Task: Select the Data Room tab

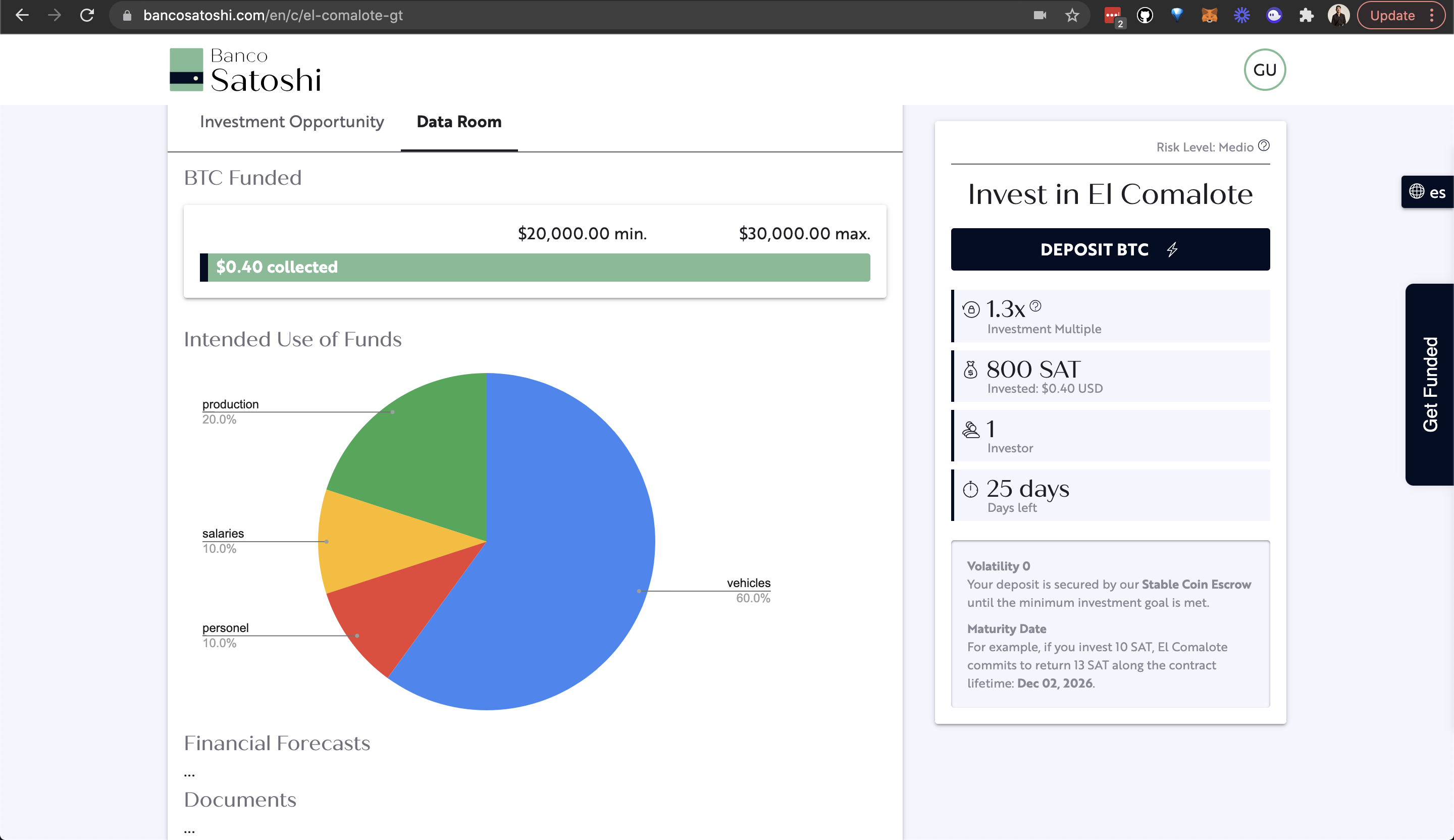Action: coord(459,122)
